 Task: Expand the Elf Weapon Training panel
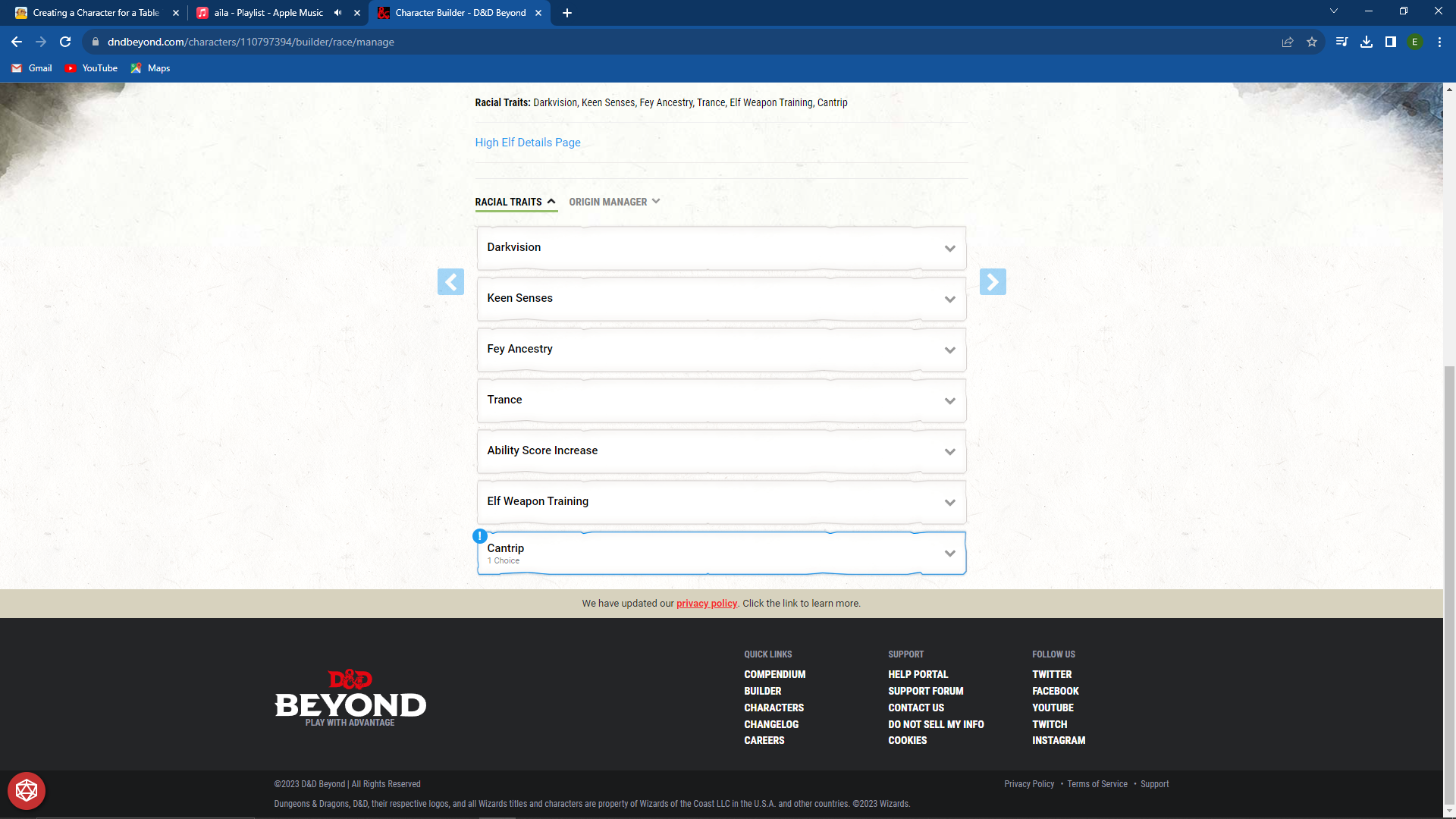click(721, 501)
